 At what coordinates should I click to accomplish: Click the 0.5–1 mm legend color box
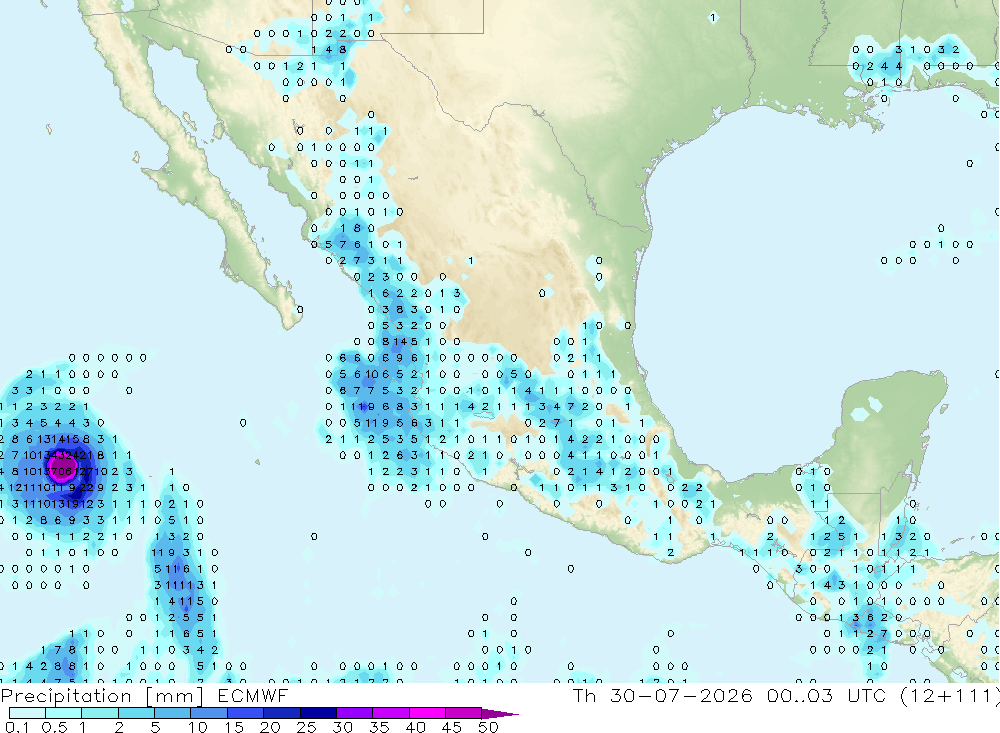tap(63, 713)
